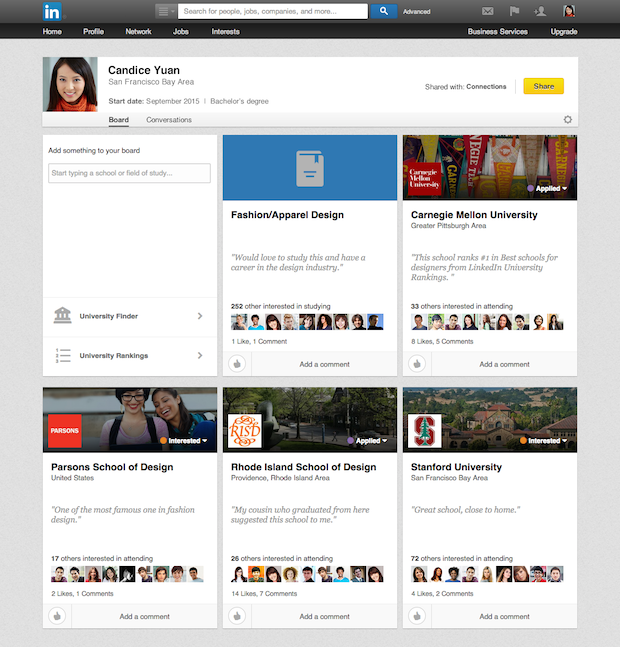Open the Jobs menu
Viewport: 620px width, 647px height.
tap(181, 31)
